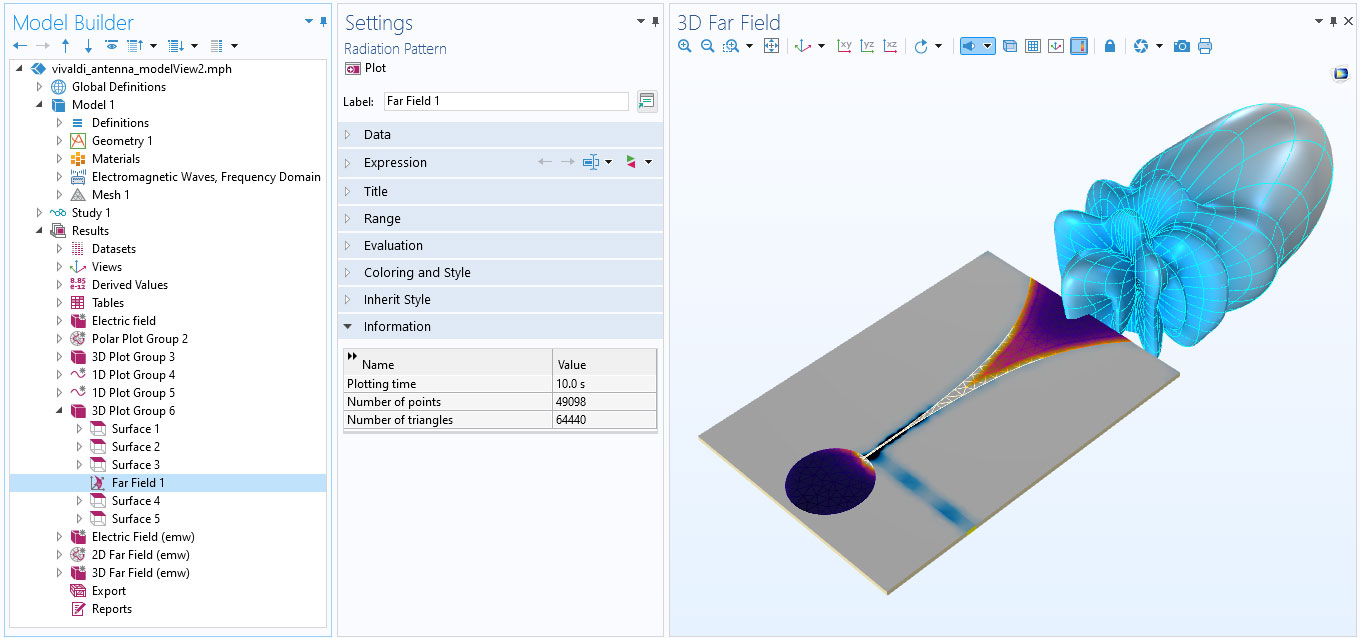Print the 3D Far Field graphics

coord(1205,46)
